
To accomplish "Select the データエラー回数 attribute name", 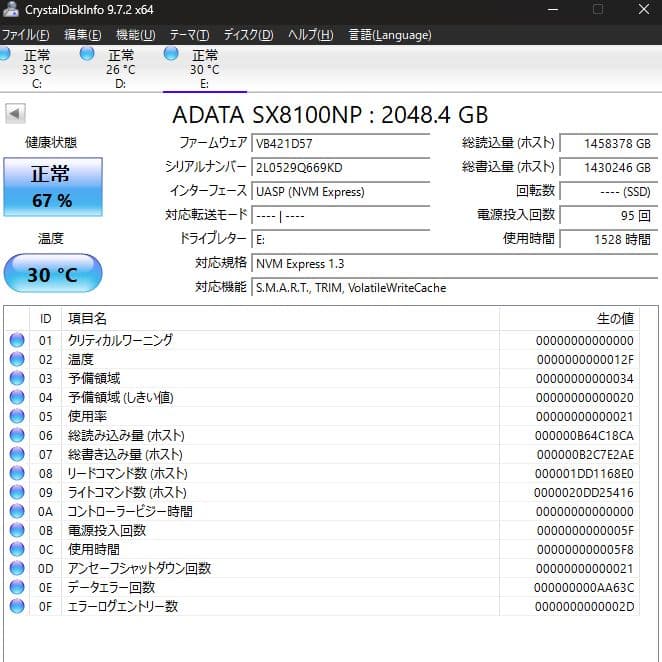I will [x=111, y=587].
